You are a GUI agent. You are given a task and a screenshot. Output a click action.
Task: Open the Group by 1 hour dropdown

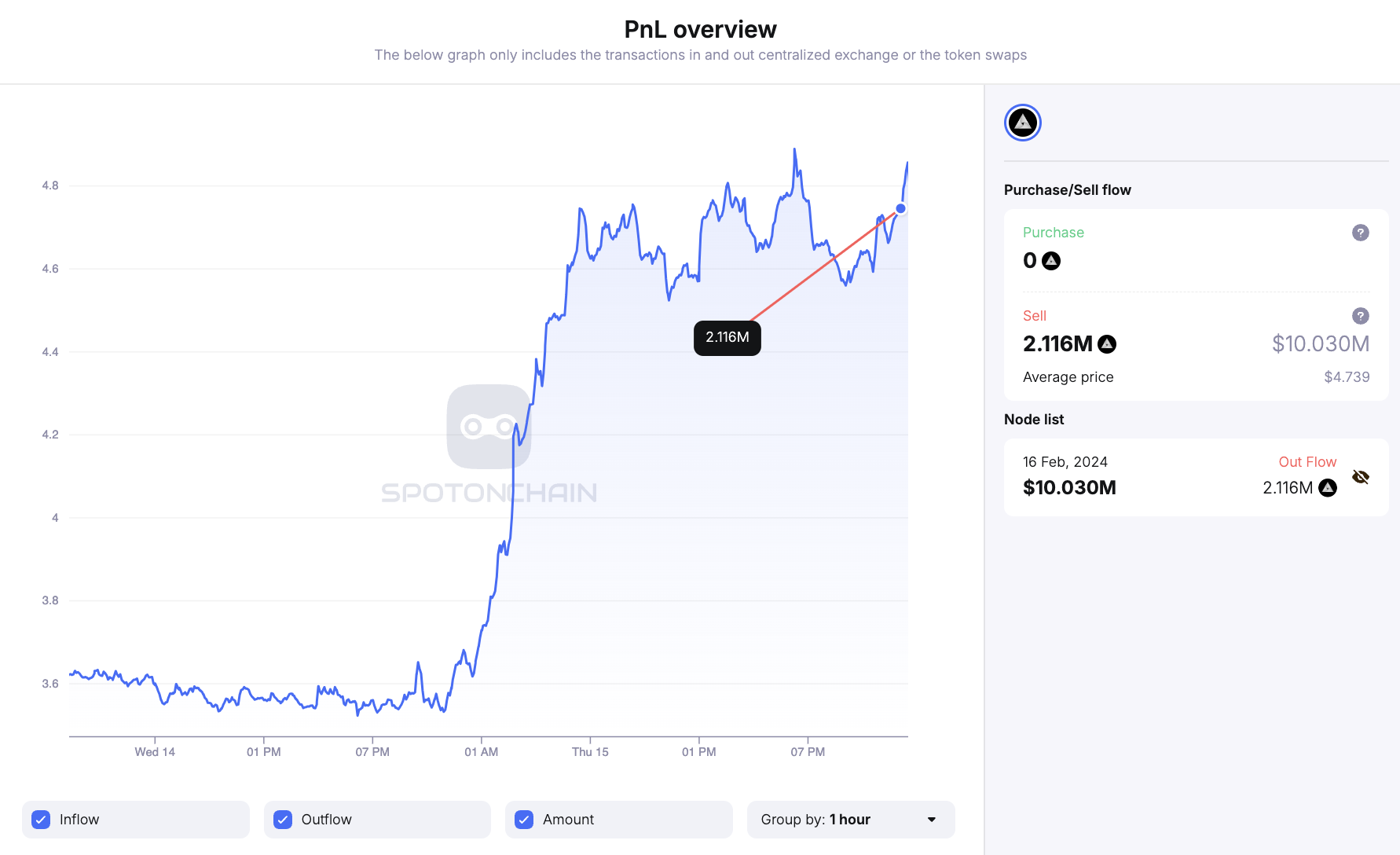coord(850,820)
